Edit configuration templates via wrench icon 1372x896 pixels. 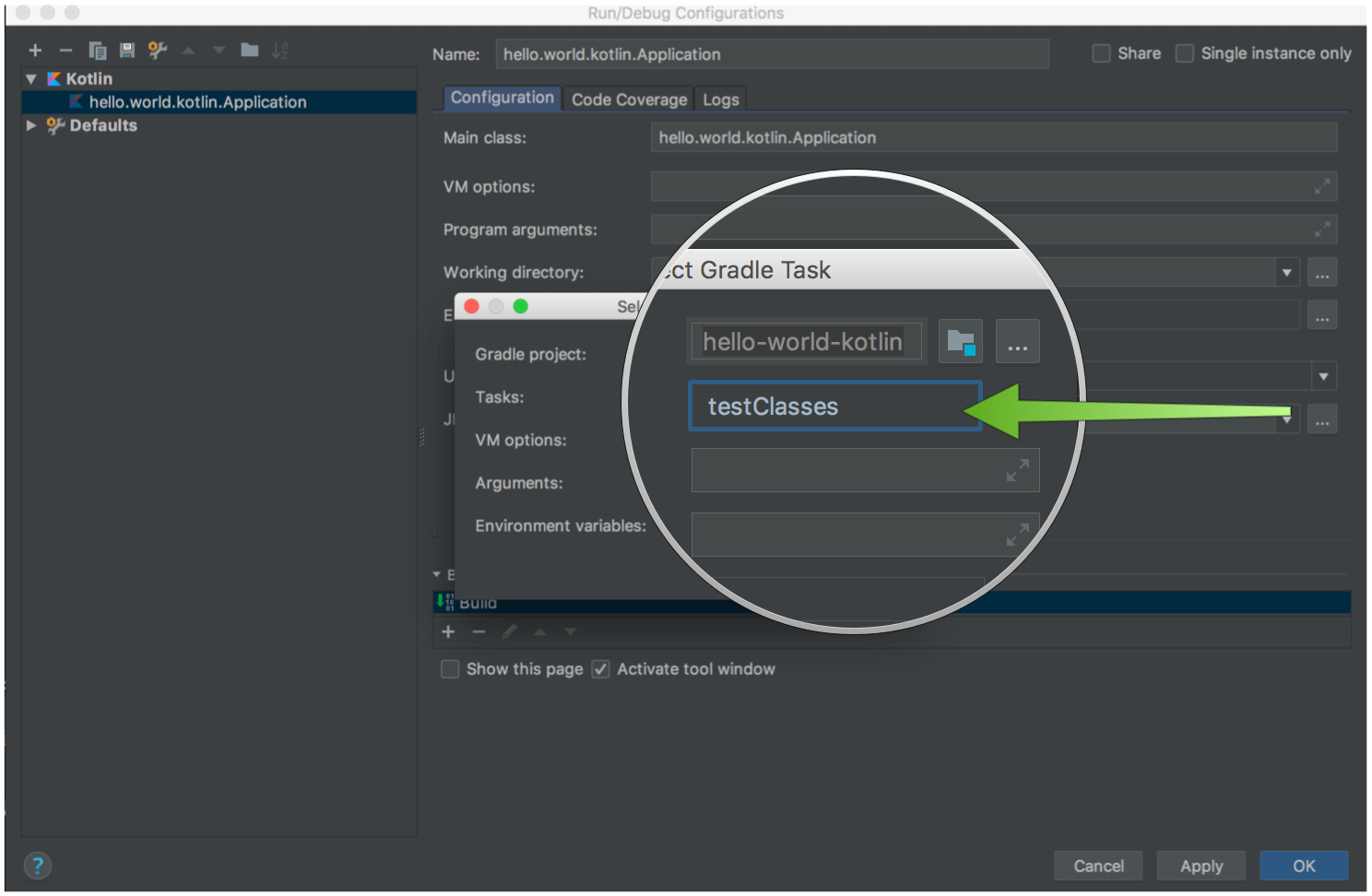(x=157, y=50)
